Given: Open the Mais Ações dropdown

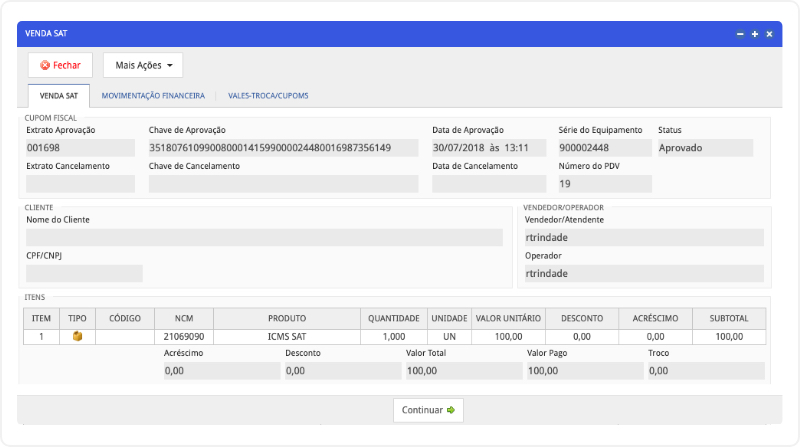Looking at the screenshot, I should click(x=143, y=65).
